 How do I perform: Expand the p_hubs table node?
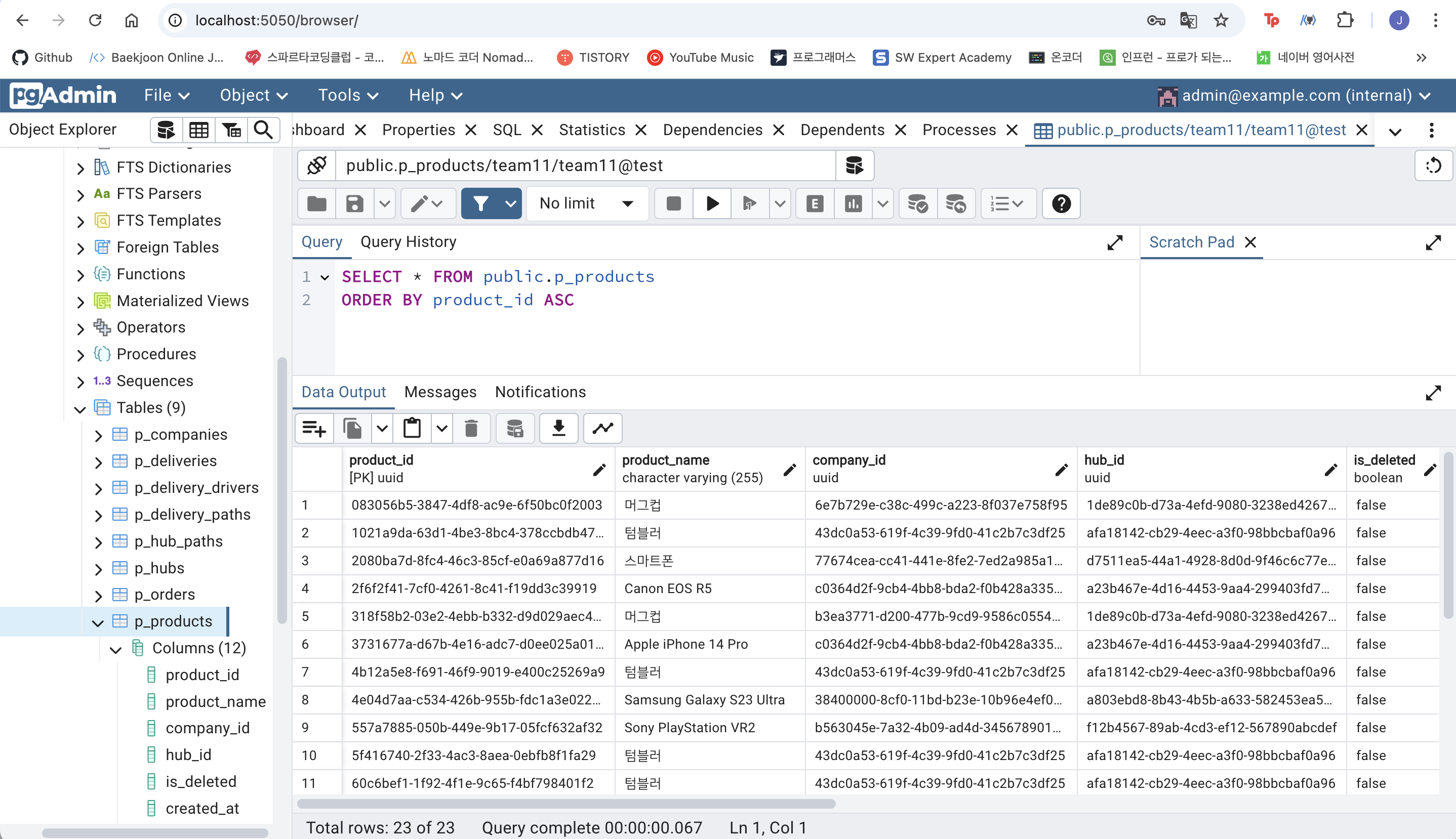point(98,569)
